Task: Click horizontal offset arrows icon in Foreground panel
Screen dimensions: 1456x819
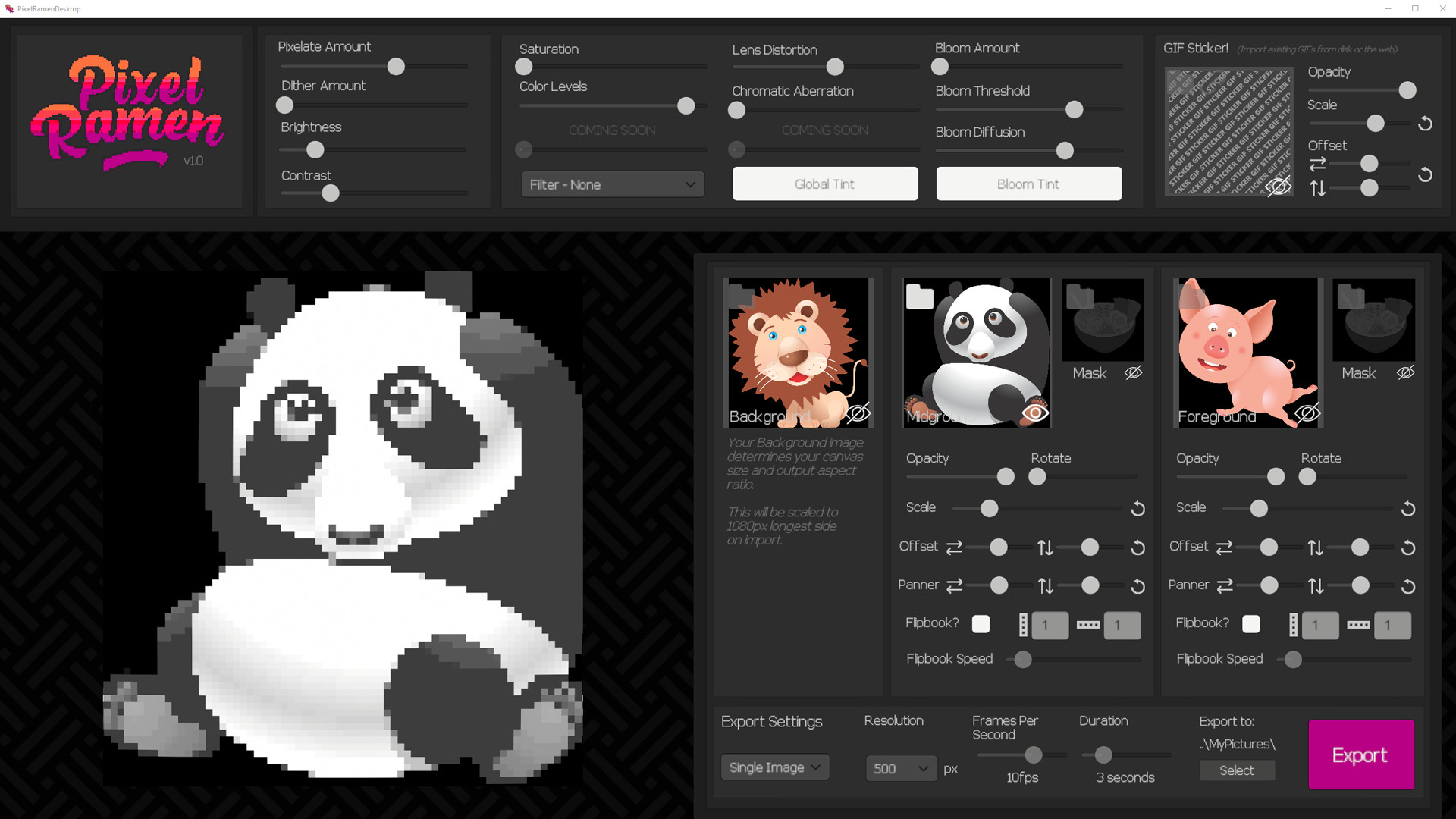Action: tap(1225, 548)
